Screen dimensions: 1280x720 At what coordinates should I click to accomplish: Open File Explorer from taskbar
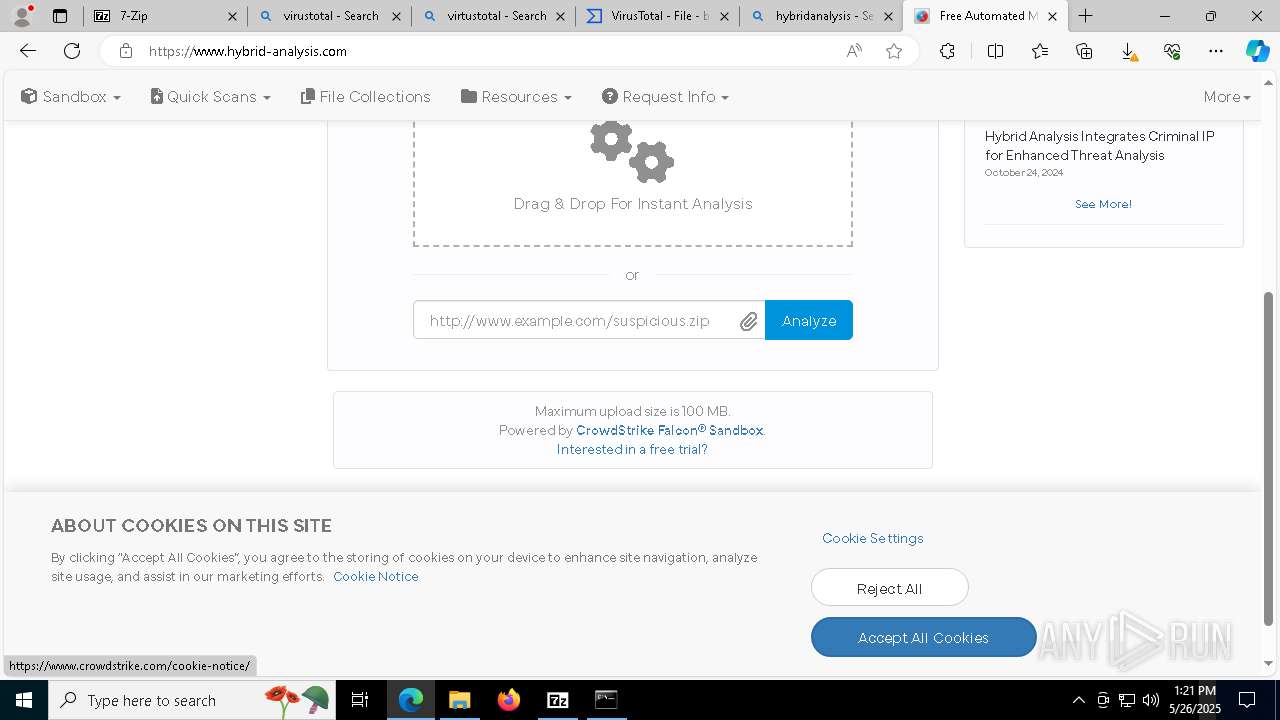(x=459, y=700)
